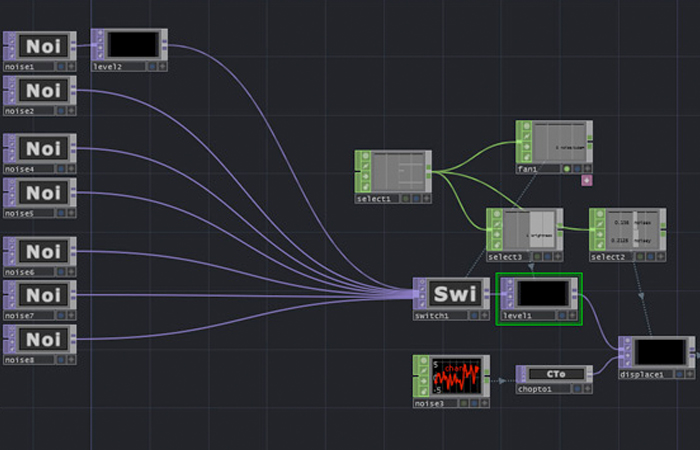Toggle the plus viewer flag on select2
This screenshot has width=700, height=450.
point(661,257)
